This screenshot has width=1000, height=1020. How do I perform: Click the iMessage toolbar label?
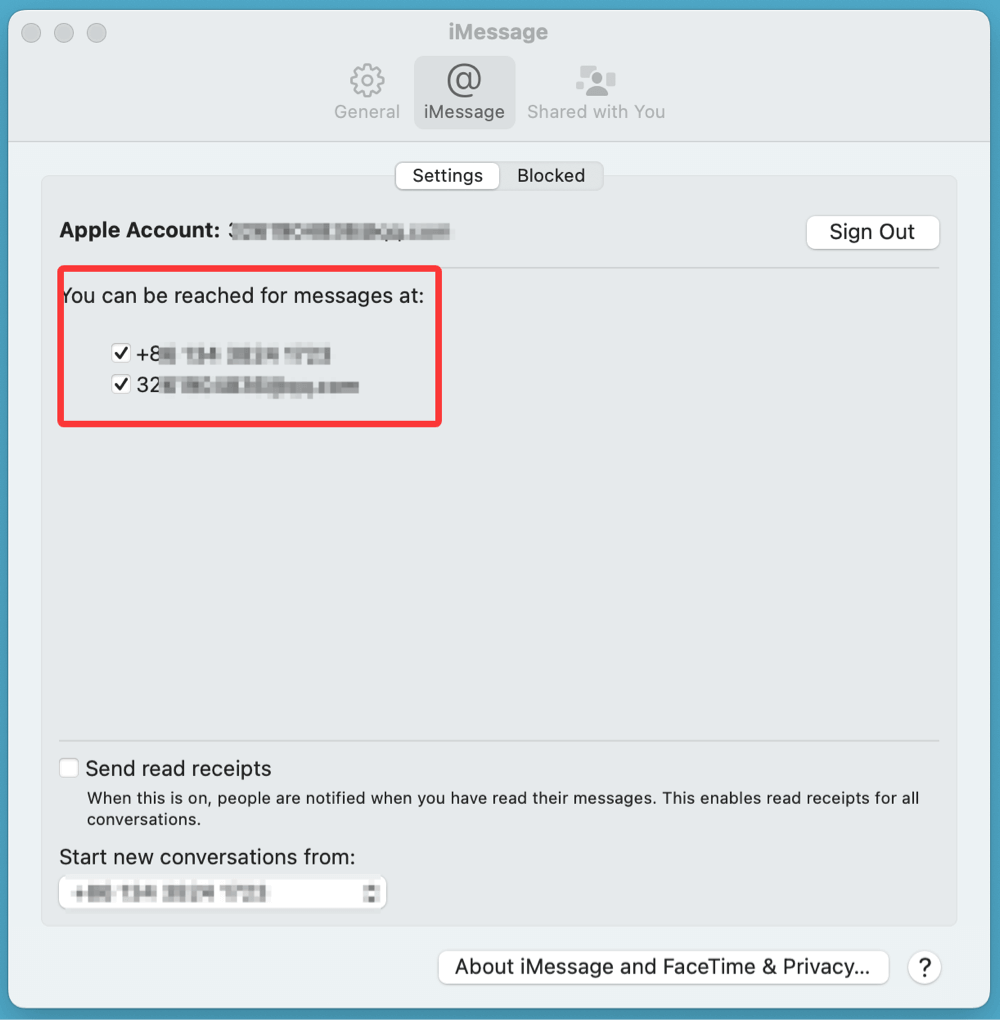pyautogui.click(x=464, y=112)
